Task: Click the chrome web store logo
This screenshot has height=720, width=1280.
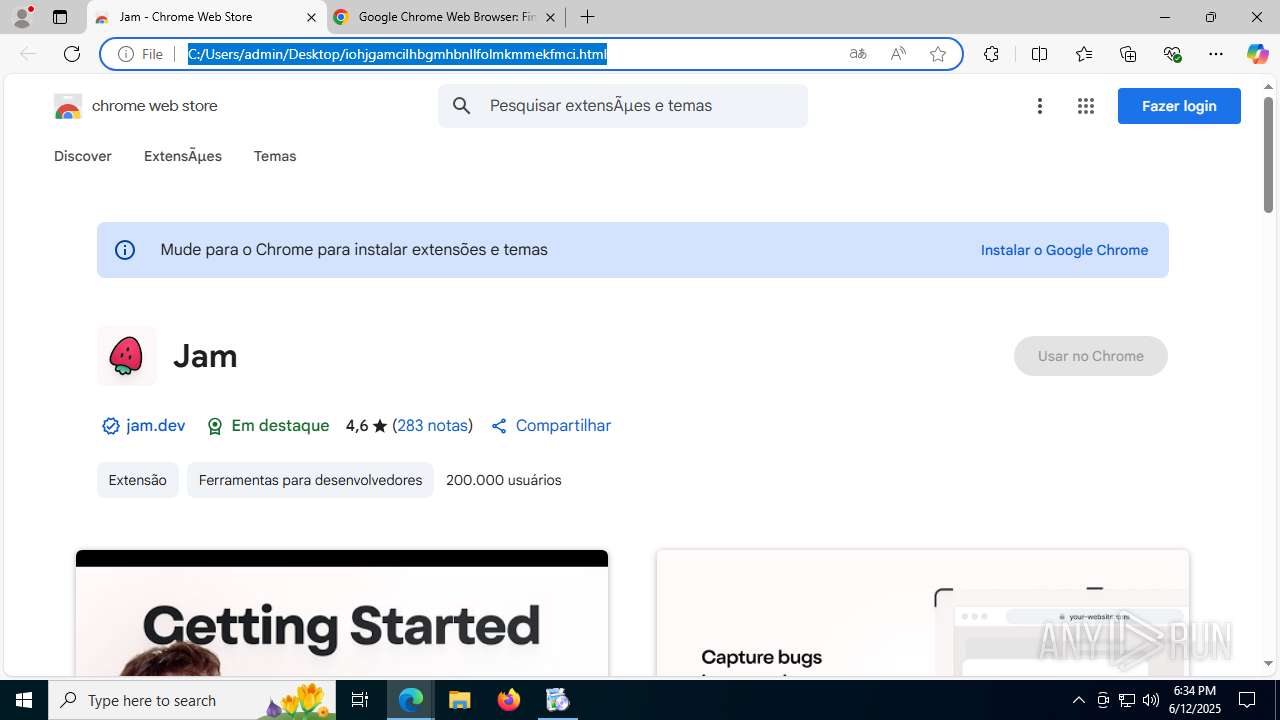Action: pos(135,106)
